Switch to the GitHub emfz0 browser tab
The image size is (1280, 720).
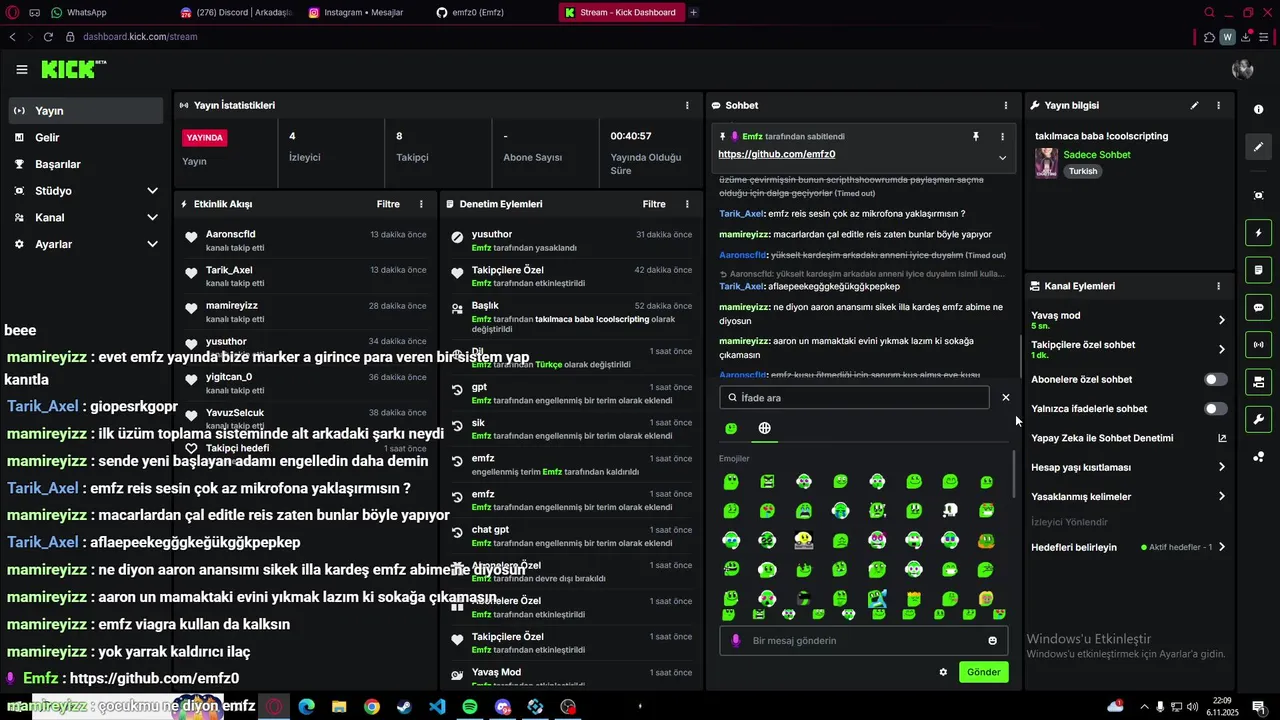coord(493,12)
